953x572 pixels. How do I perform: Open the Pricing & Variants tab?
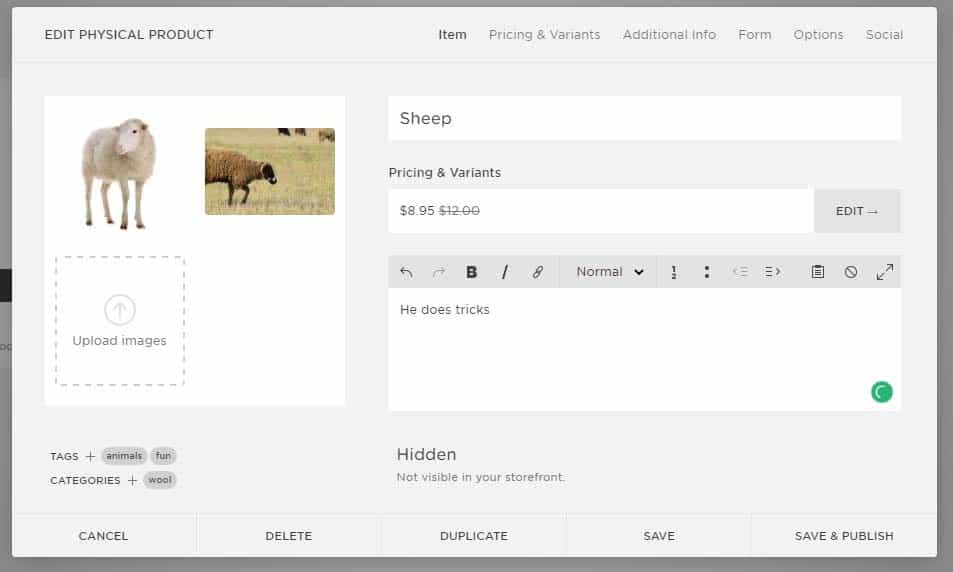pos(544,35)
